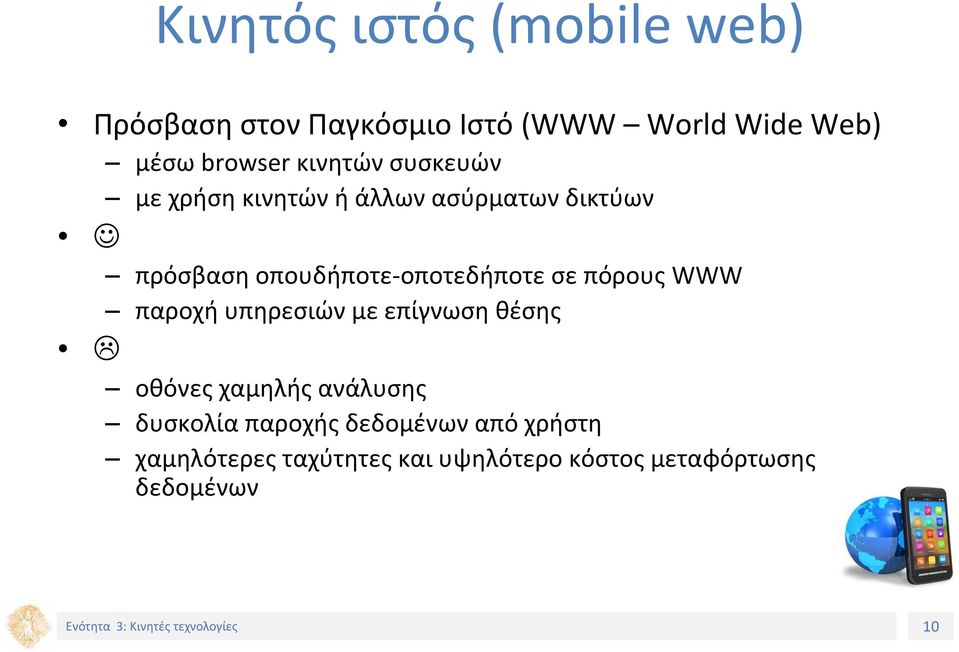The width and height of the screenshot is (959, 652).
Task: Click the footer text 'Ενότητα 3: Κινητές τεχνολογίες'
Action: pos(152,626)
